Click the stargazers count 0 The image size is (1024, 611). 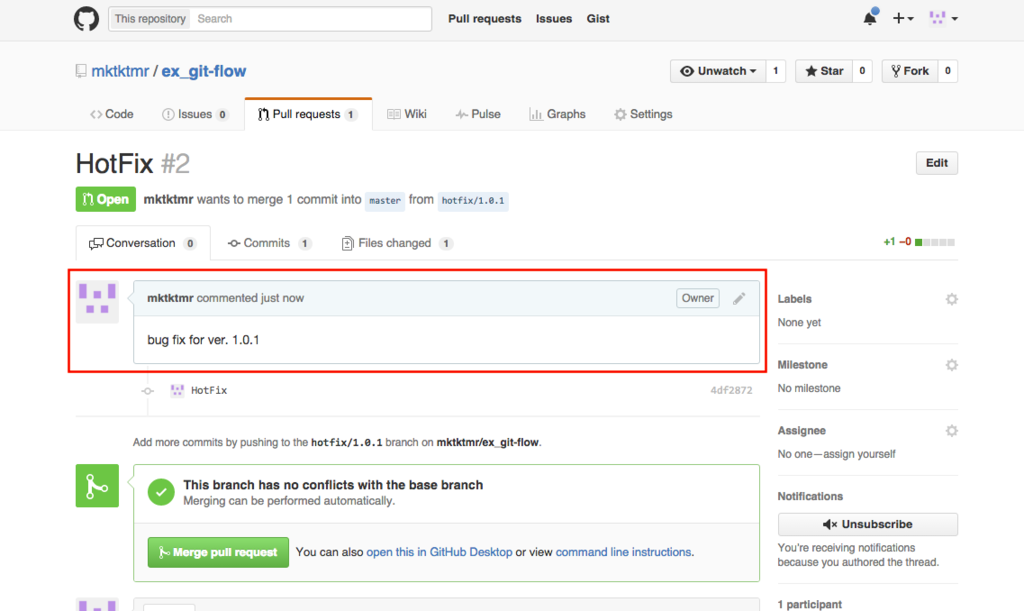click(862, 71)
